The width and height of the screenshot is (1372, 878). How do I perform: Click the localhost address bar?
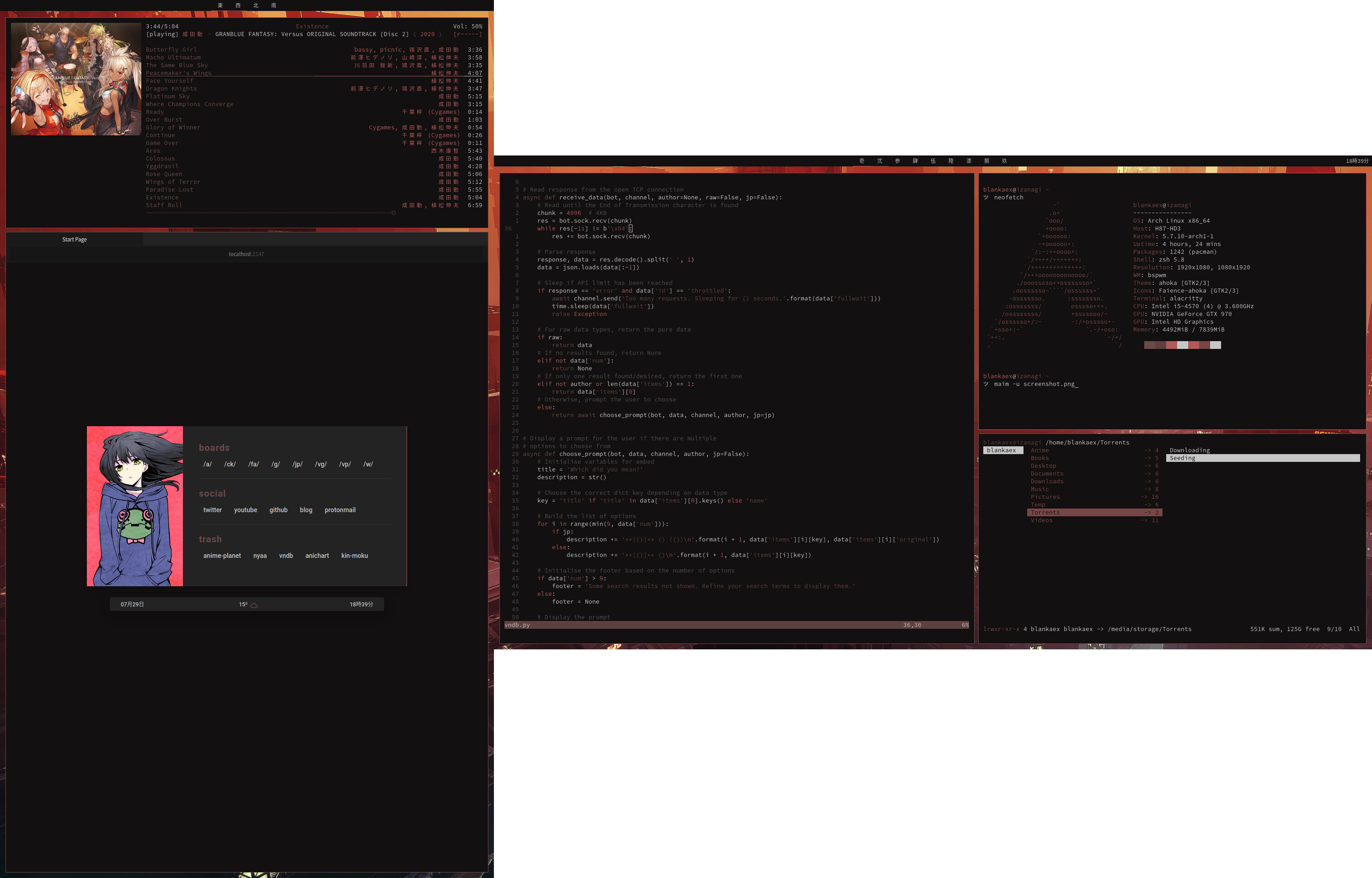coord(246,254)
